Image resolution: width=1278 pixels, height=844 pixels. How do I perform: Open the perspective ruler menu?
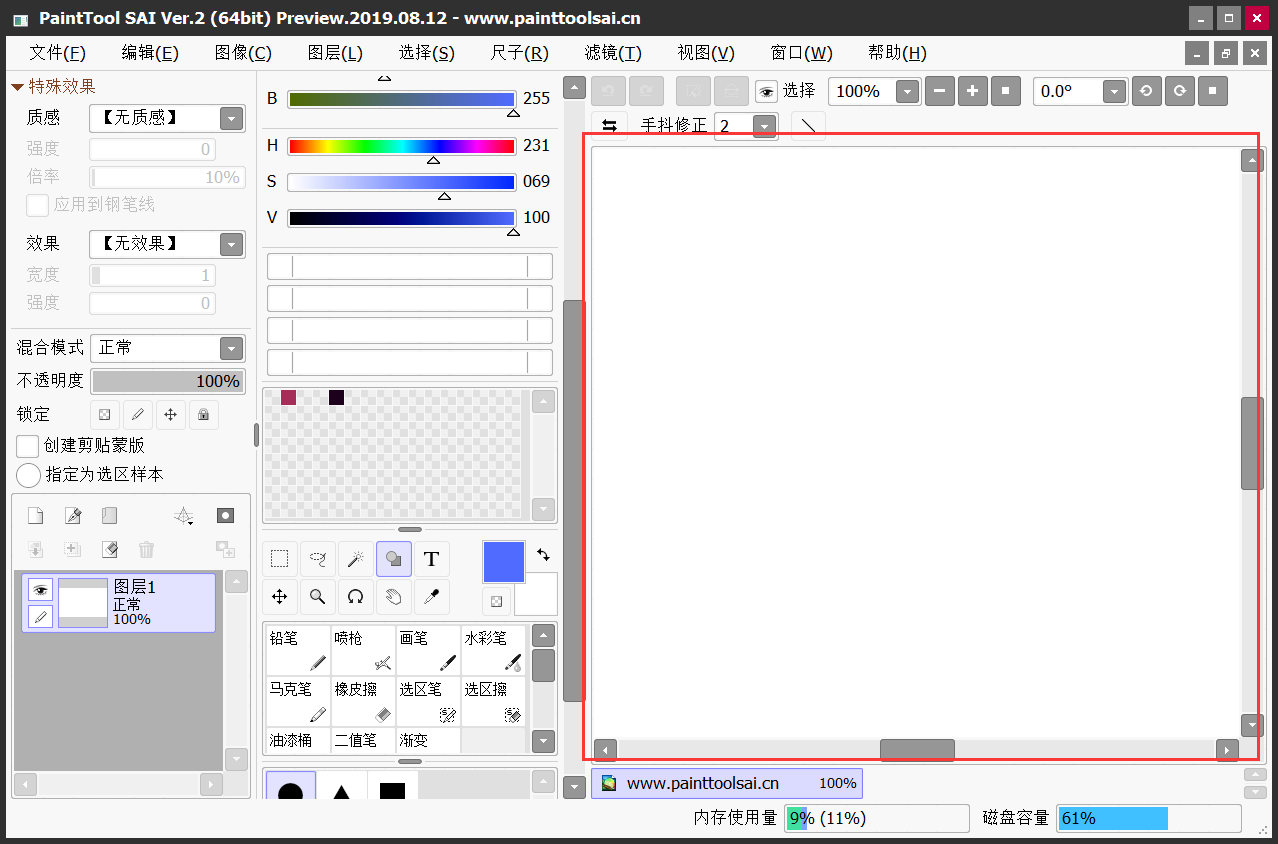(184, 516)
